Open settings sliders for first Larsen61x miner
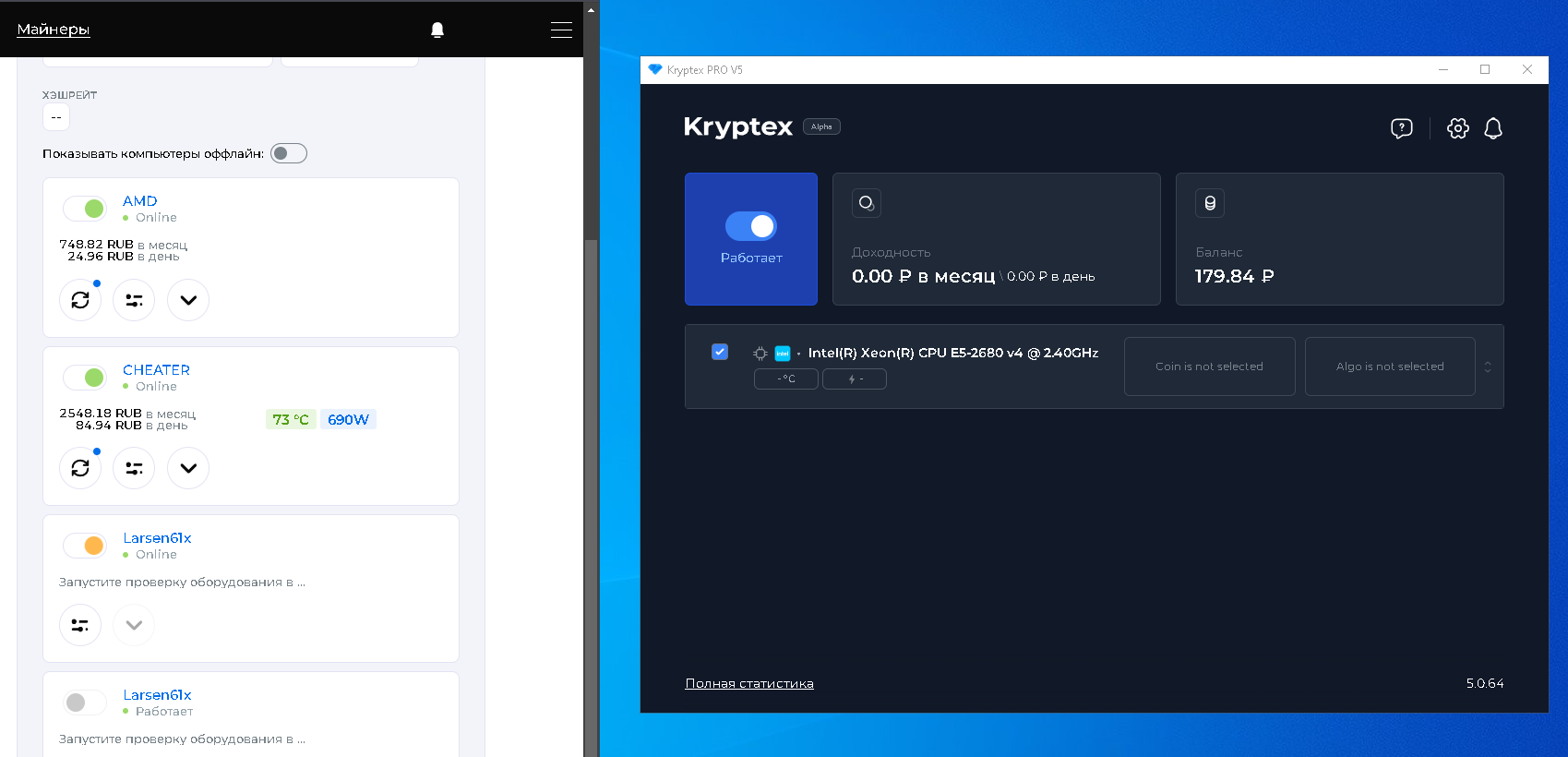This screenshot has width=1568, height=757. (80, 625)
